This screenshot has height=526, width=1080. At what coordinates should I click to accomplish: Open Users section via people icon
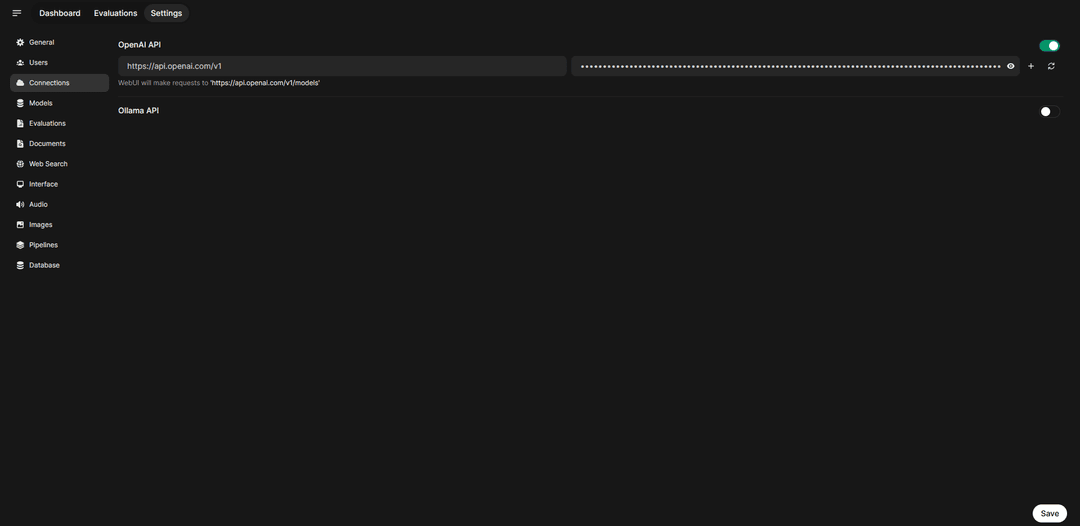(20, 63)
